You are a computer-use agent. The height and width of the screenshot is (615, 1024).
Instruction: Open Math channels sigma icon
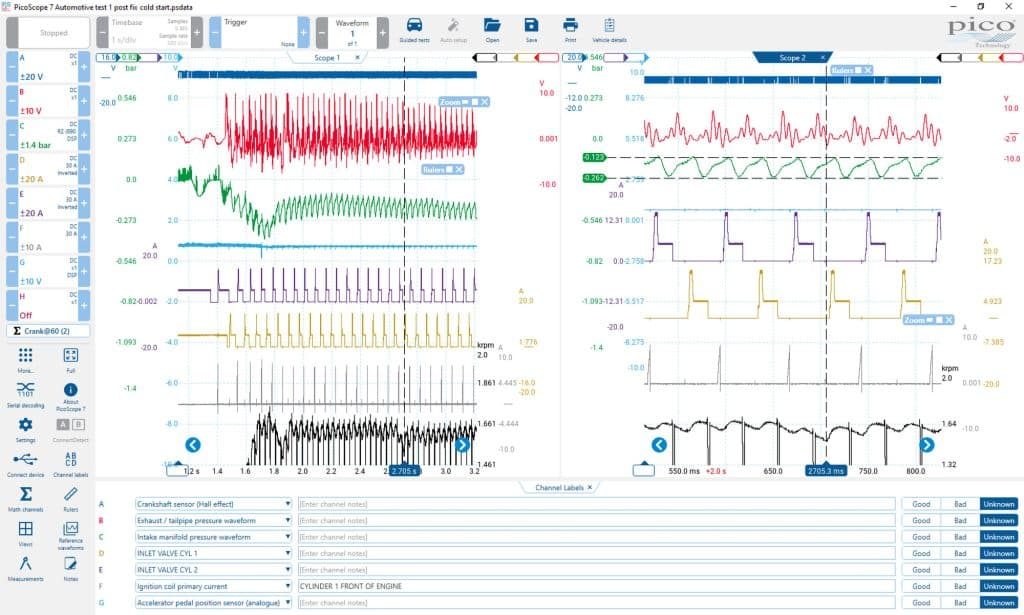[25, 499]
